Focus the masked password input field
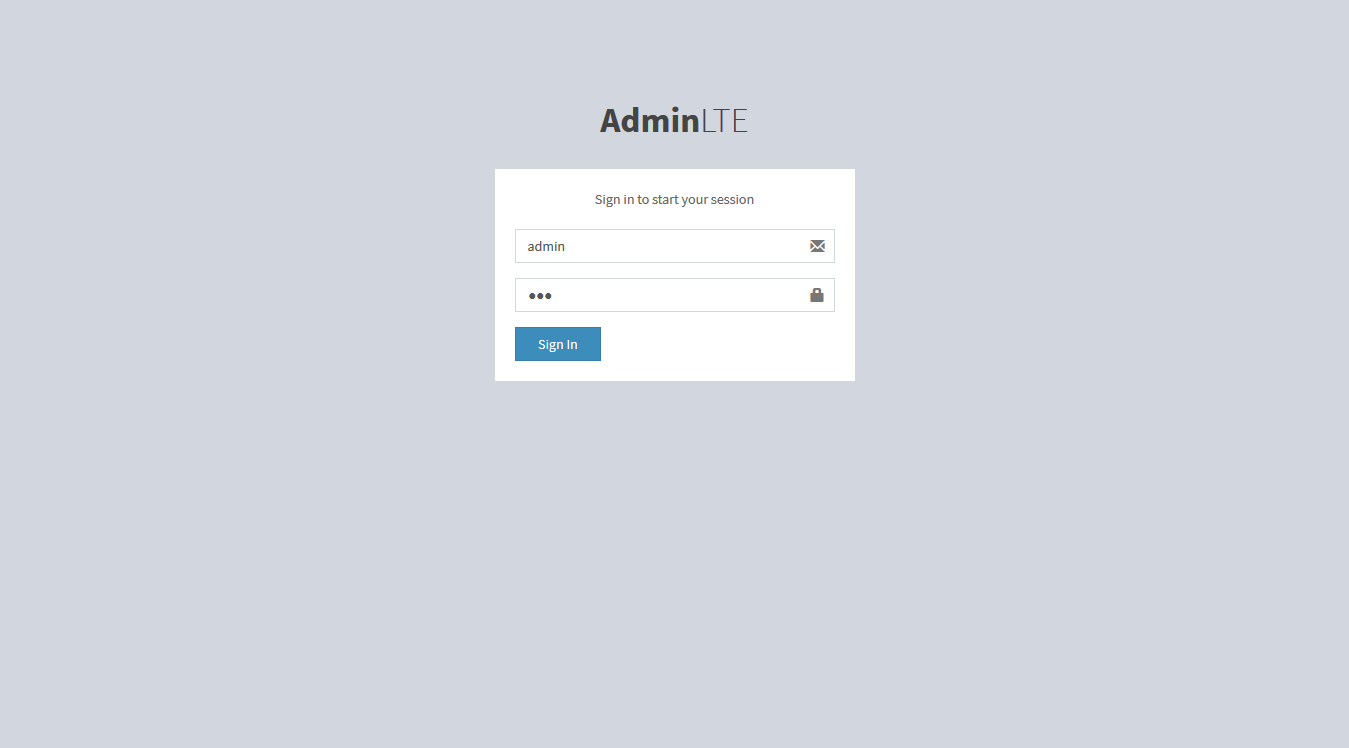This screenshot has height=748, width=1349. 675,295
